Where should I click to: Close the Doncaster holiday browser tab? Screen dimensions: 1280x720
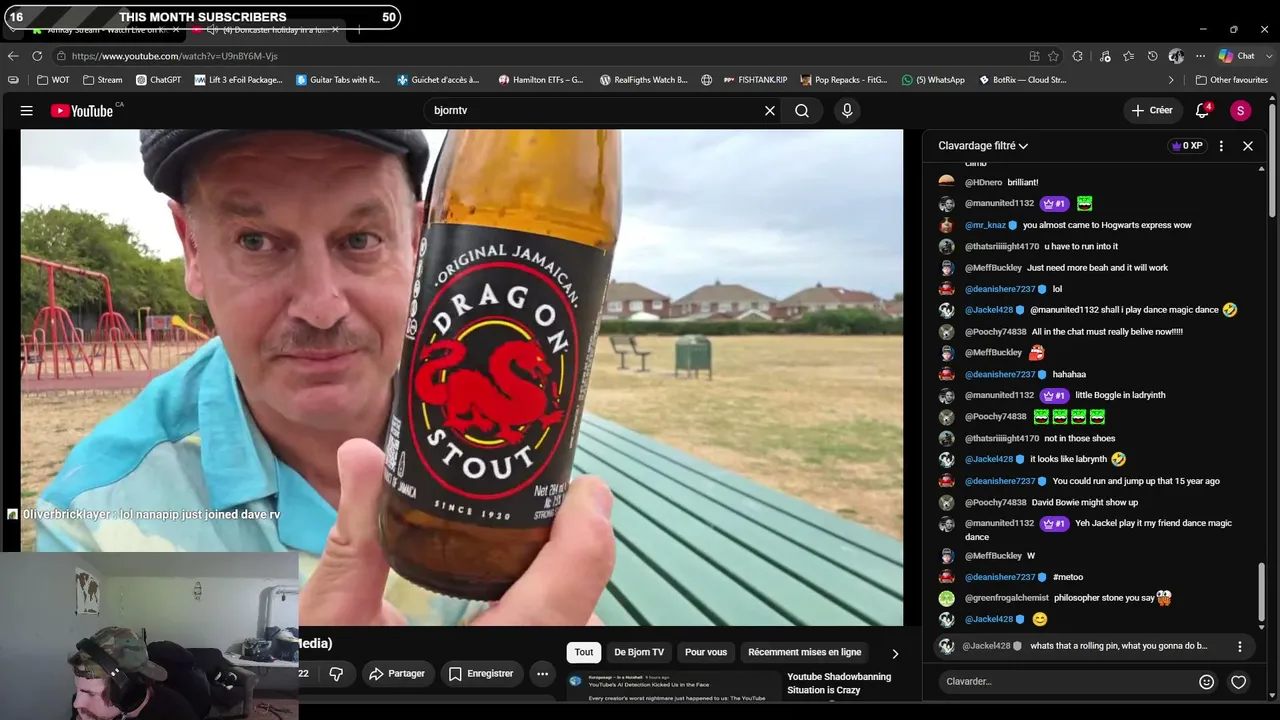pos(335,30)
